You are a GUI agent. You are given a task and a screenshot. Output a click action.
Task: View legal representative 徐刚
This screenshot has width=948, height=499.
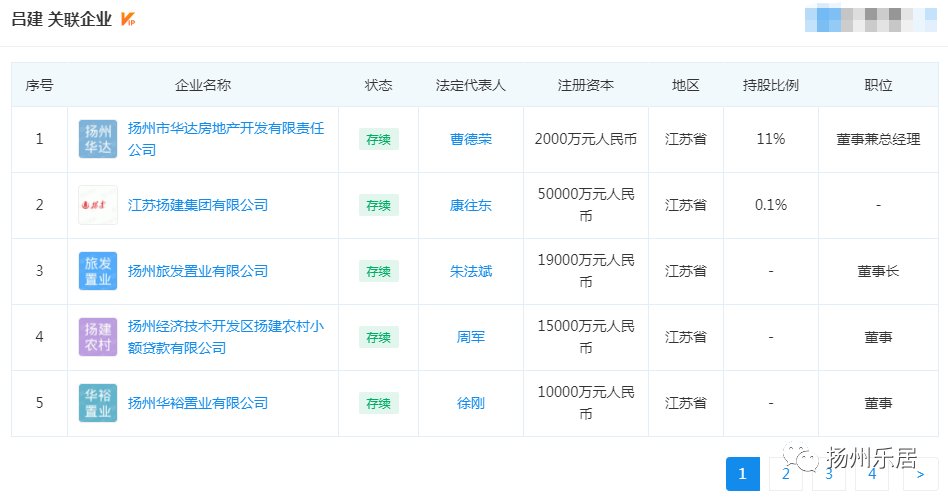point(471,403)
